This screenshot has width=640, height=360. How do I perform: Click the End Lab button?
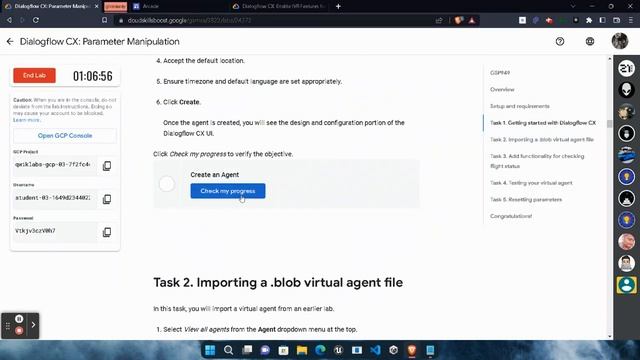coord(34,76)
